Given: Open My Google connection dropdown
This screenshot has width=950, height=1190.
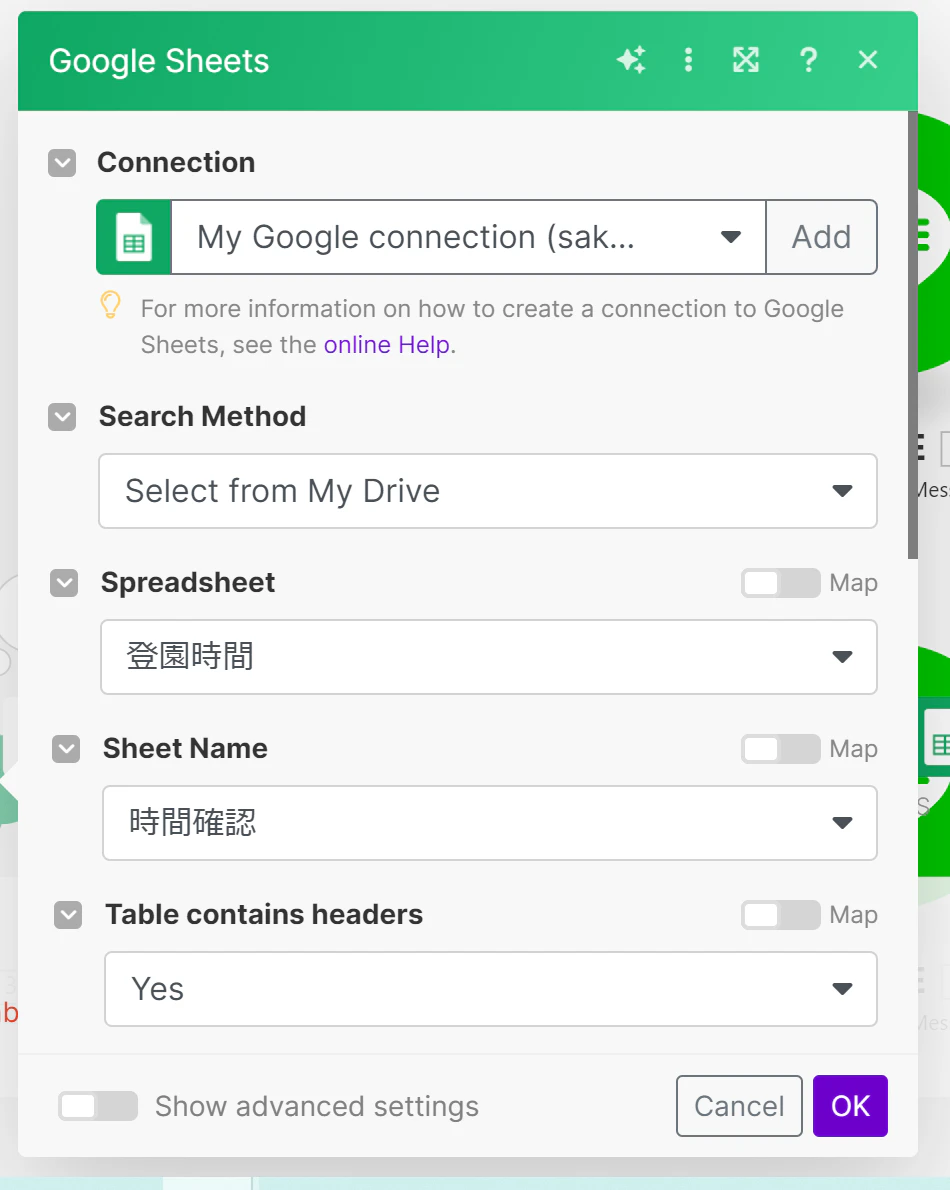Looking at the screenshot, I should 468,238.
